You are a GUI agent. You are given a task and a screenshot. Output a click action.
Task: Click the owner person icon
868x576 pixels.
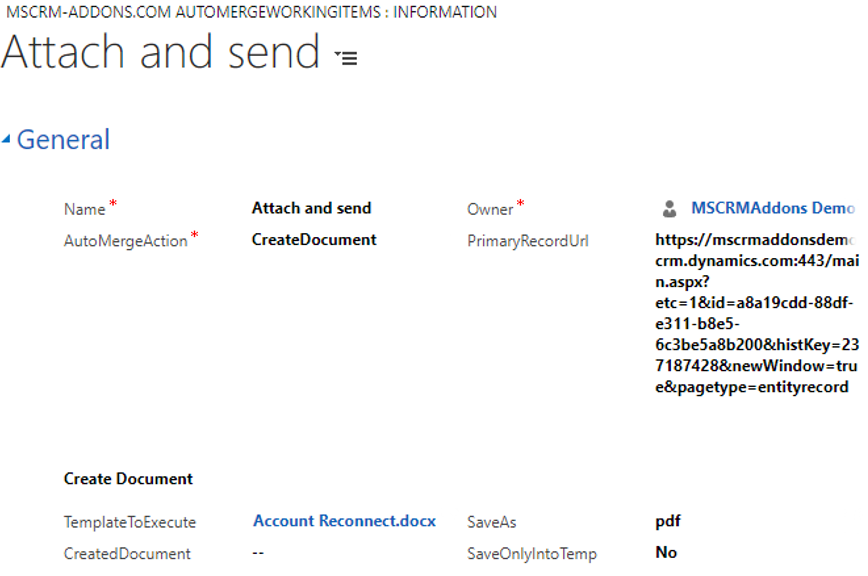tap(669, 209)
